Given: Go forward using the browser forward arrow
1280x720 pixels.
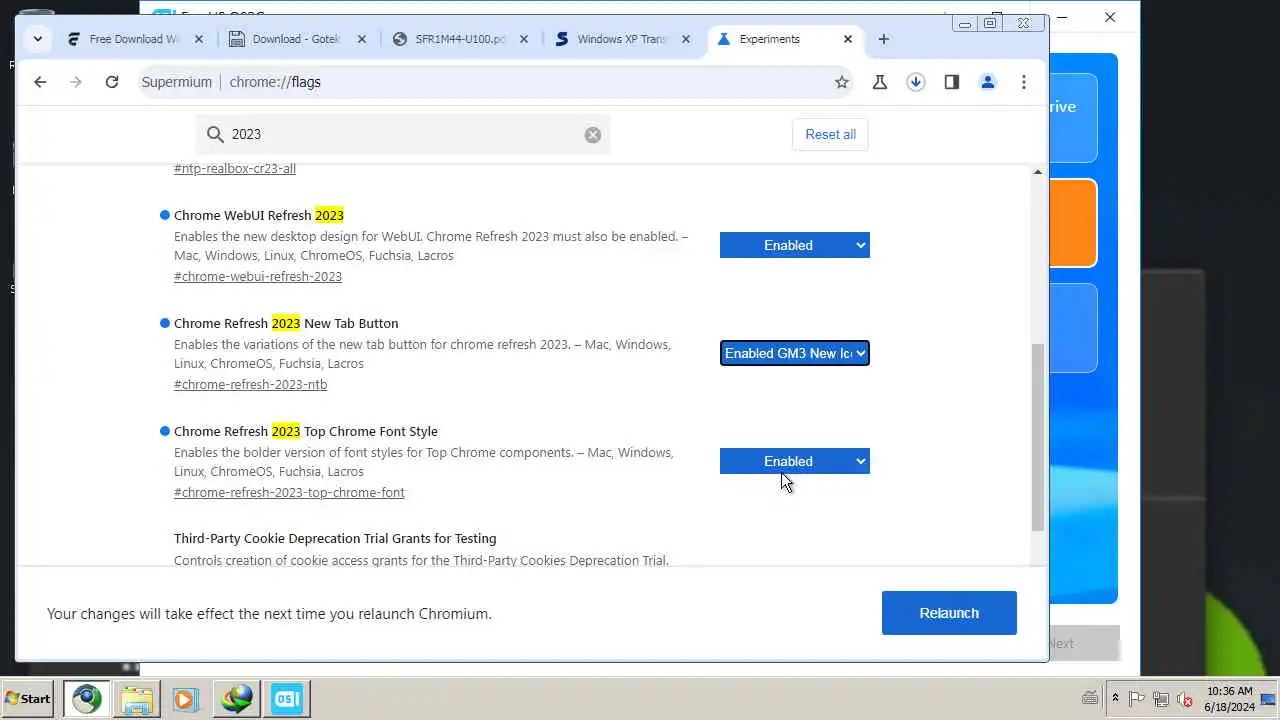Looking at the screenshot, I should [76, 82].
